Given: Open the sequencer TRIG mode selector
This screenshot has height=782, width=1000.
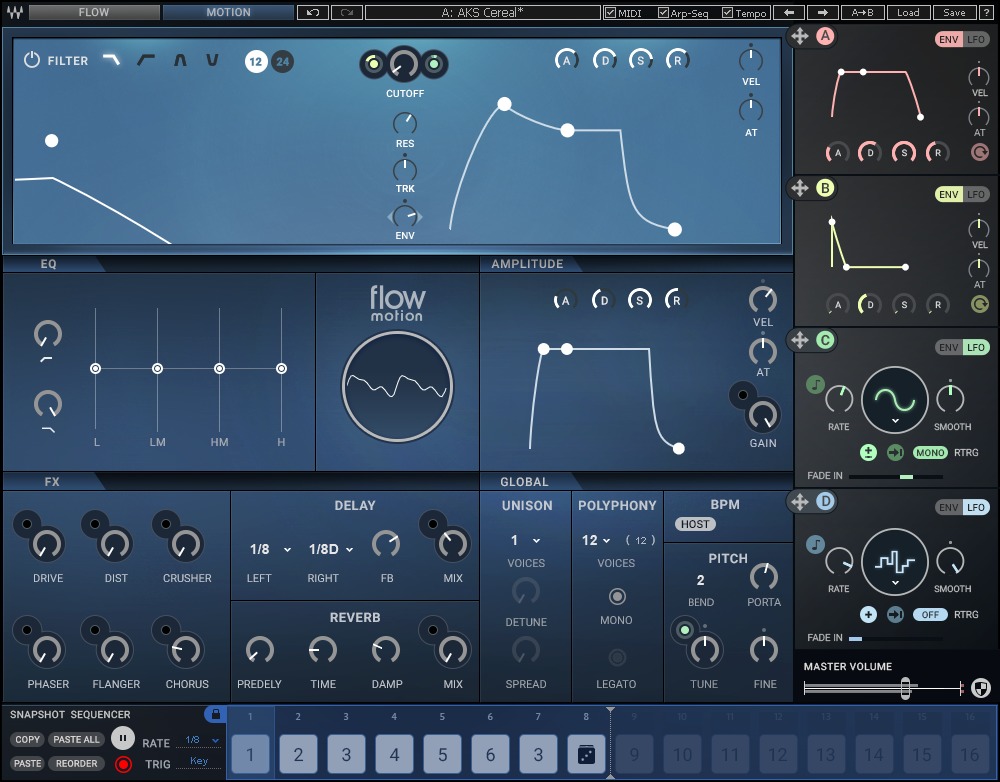Looking at the screenshot, I should click(200, 761).
